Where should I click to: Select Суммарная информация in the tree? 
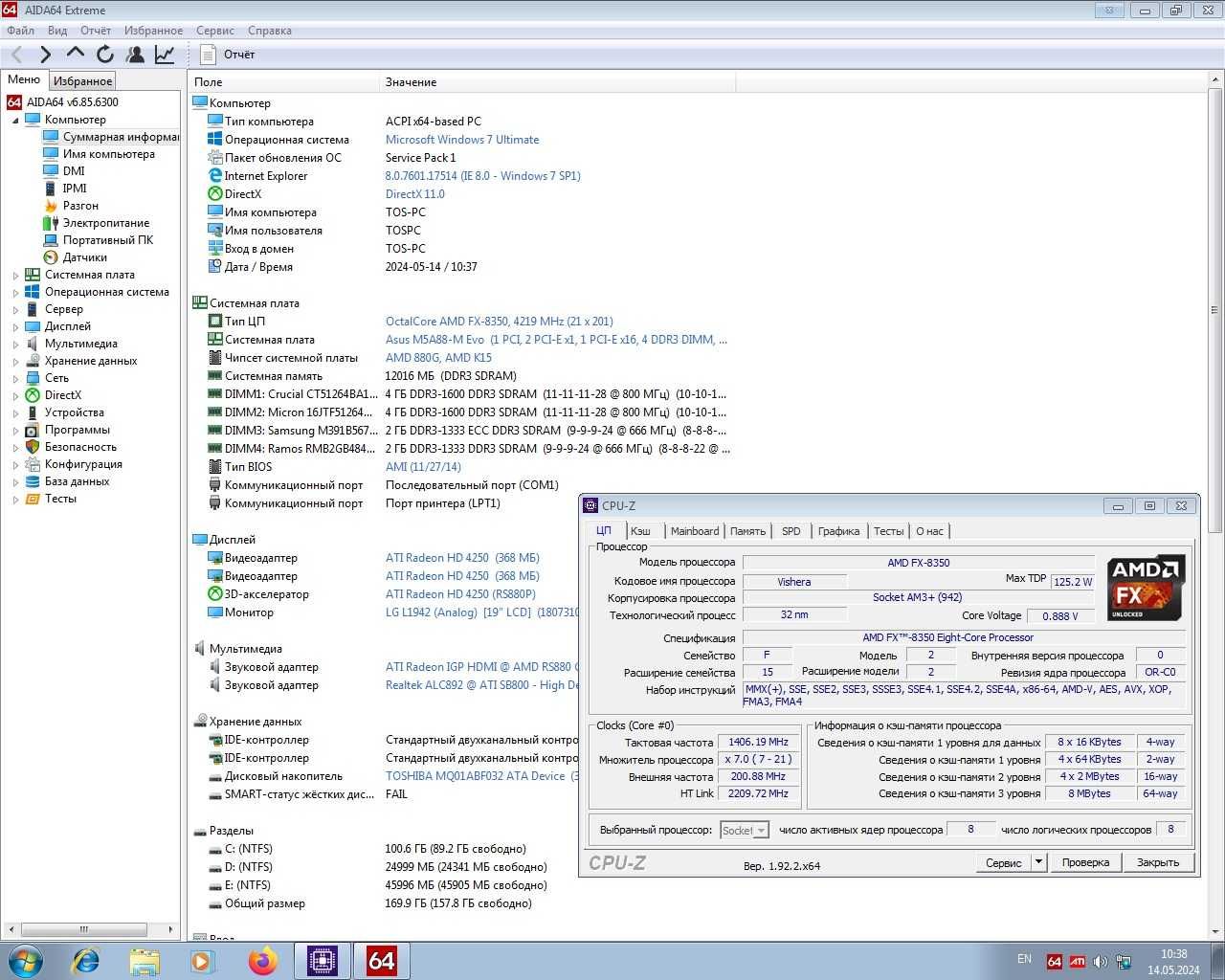[x=111, y=137]
